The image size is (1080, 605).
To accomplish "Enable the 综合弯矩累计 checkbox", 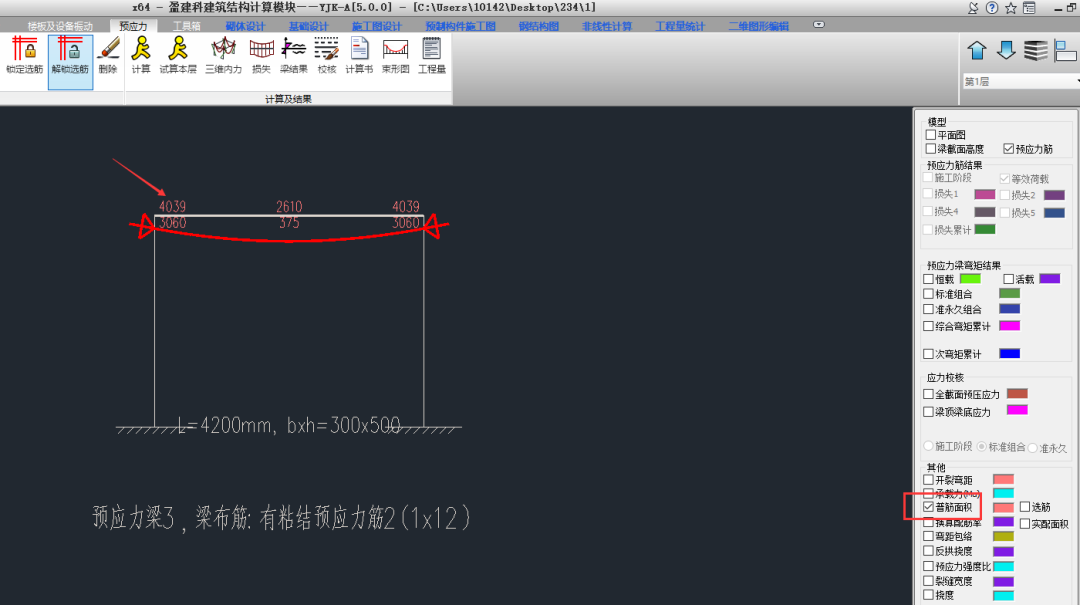I will click(x=928, y=326).
